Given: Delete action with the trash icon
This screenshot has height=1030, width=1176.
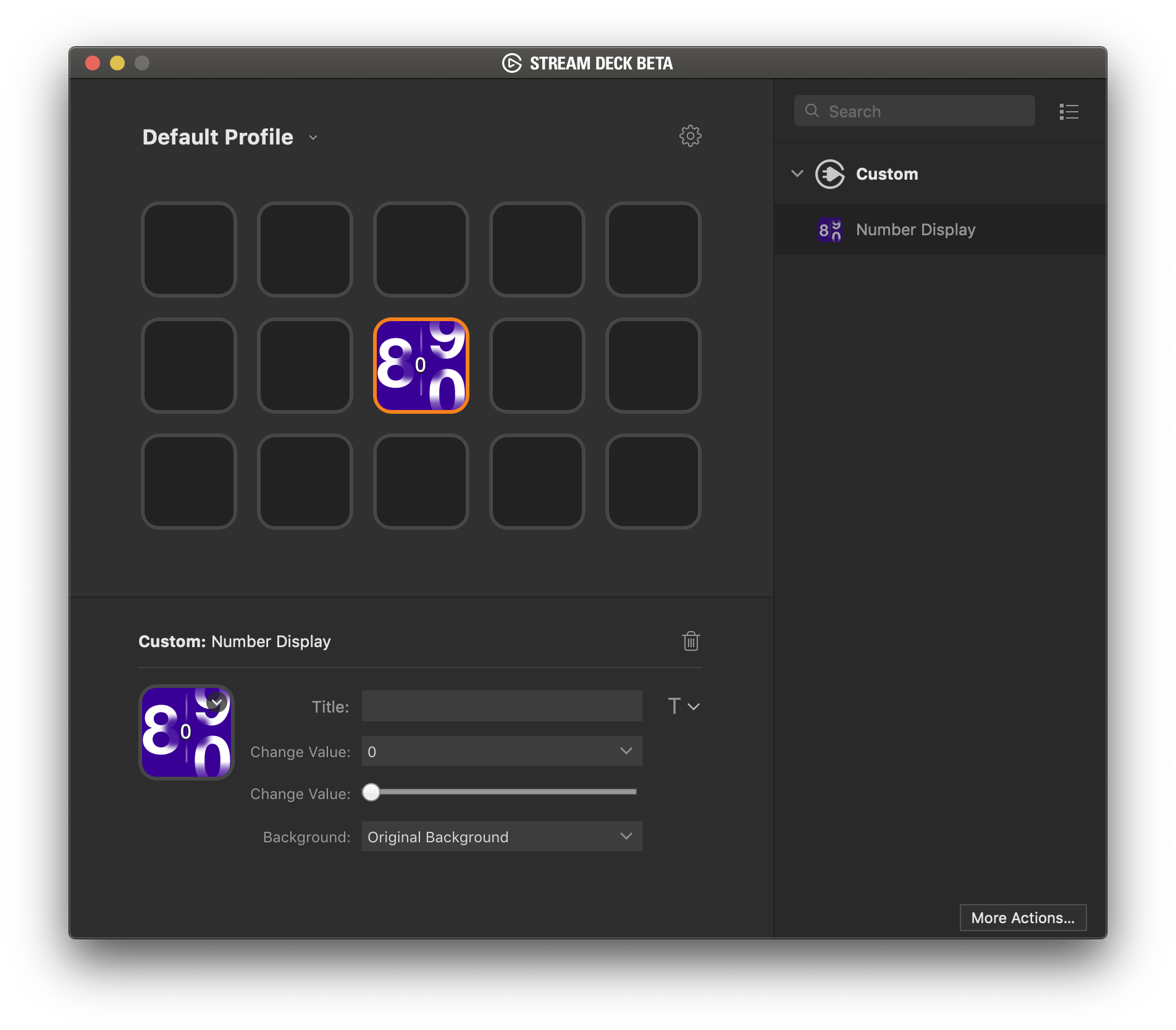Looking at the screenshot, I should click(x=691, y=641).
